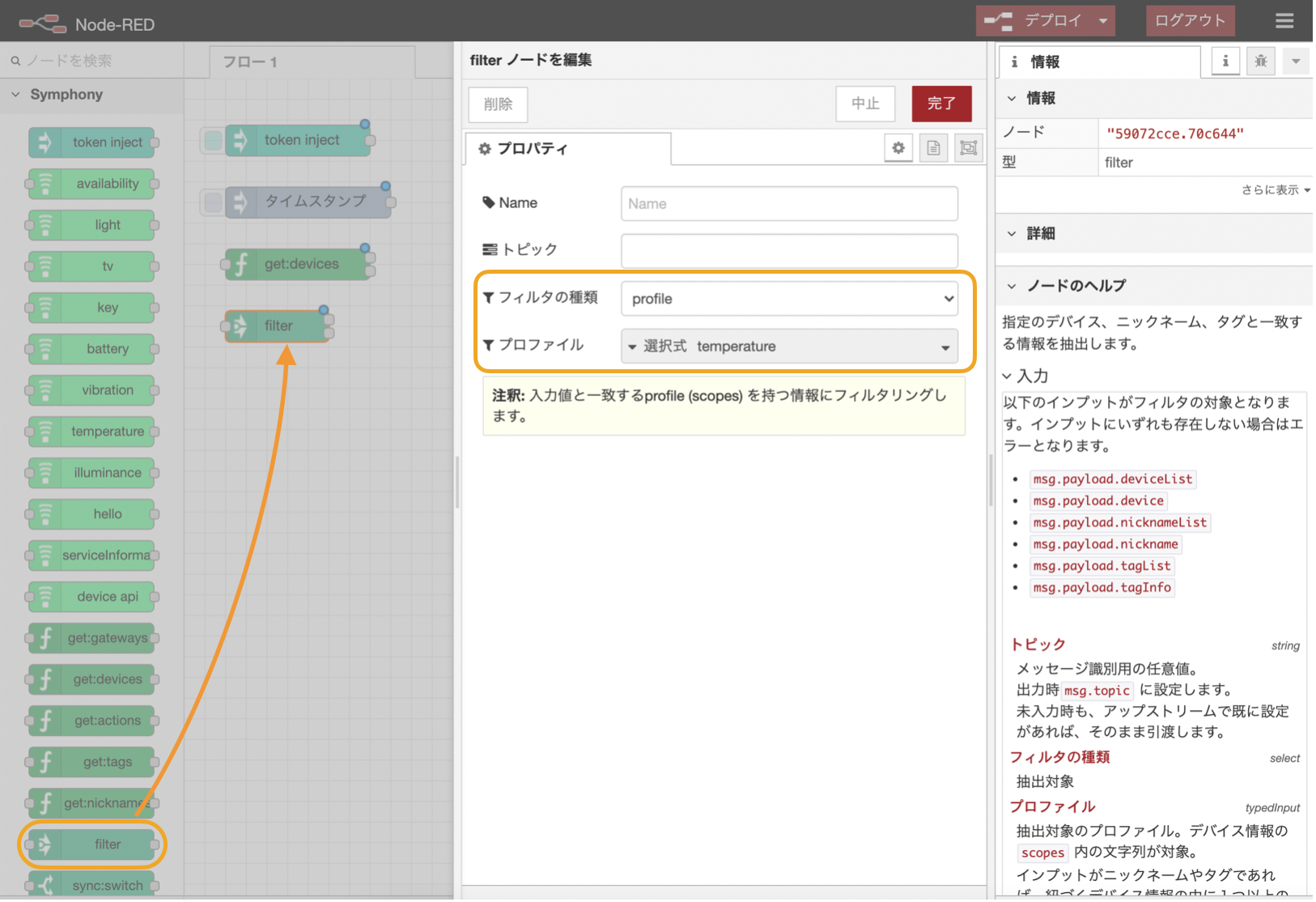Switch to the フロー 1 flow tab

[x=312, y=62]
